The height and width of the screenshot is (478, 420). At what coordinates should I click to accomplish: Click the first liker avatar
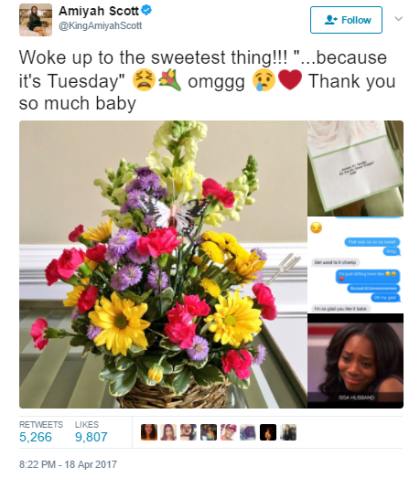[x=149, y=432]
